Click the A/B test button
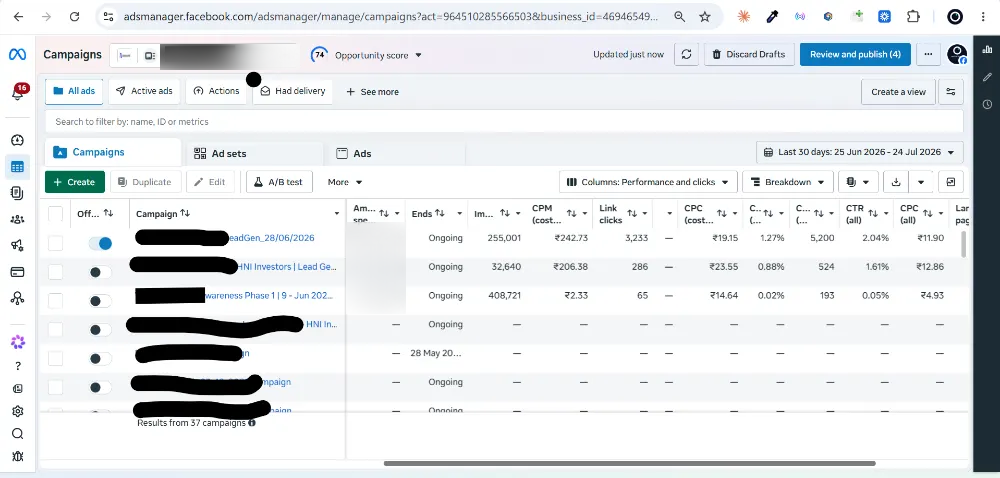Screen dimensions: 1000x478 pyautogui.click(x=279, y=182)
